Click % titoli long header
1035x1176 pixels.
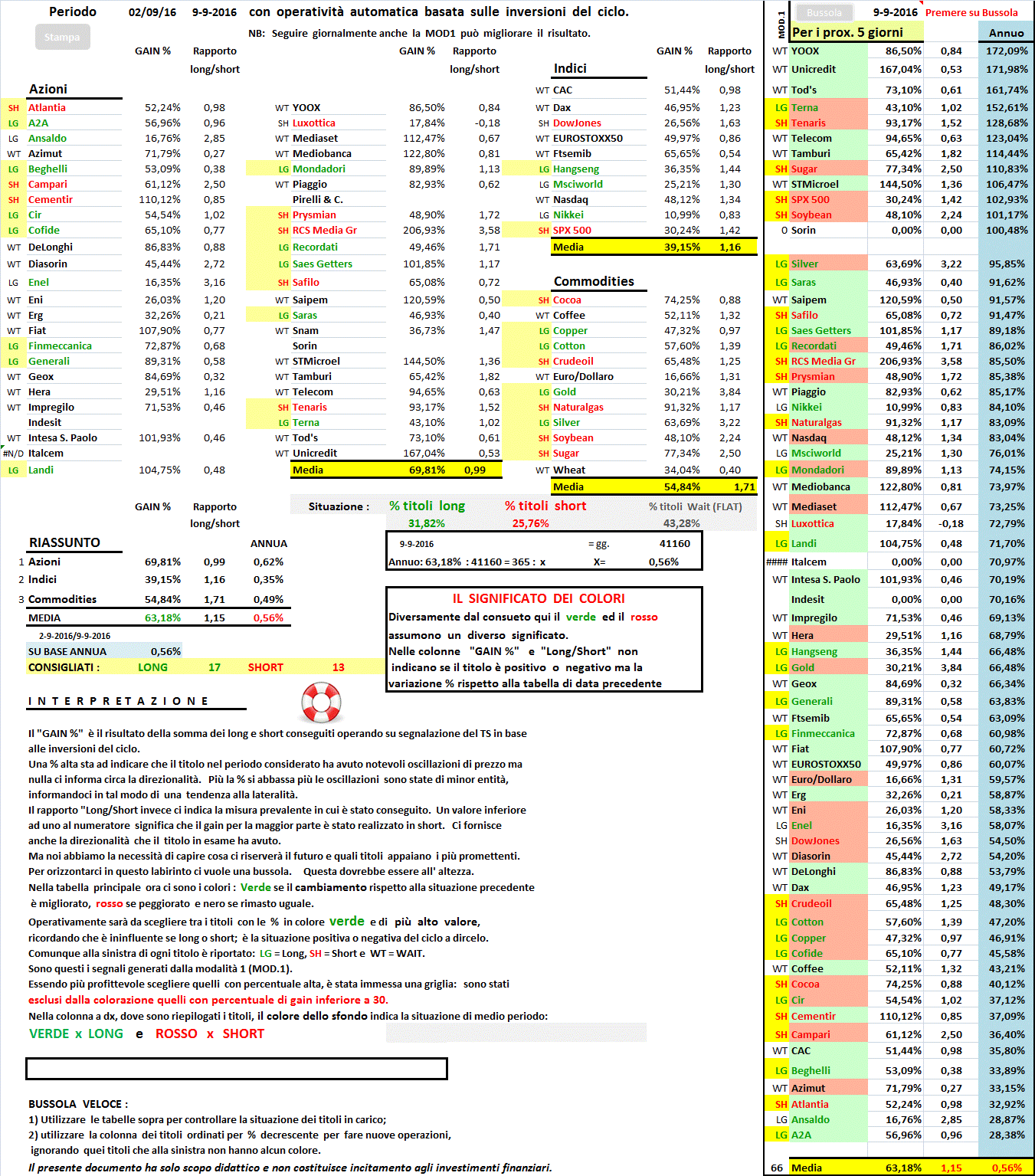(x=427, y=506)
